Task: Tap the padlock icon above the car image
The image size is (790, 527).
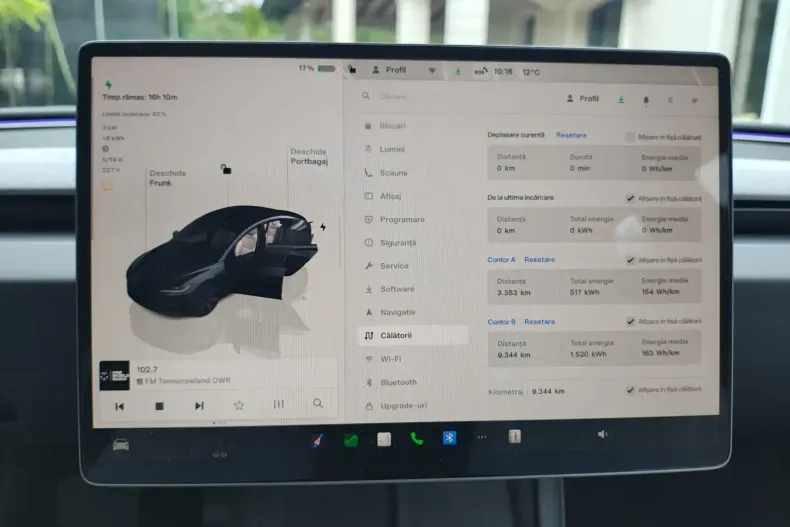Action: (x=226, y=169)
